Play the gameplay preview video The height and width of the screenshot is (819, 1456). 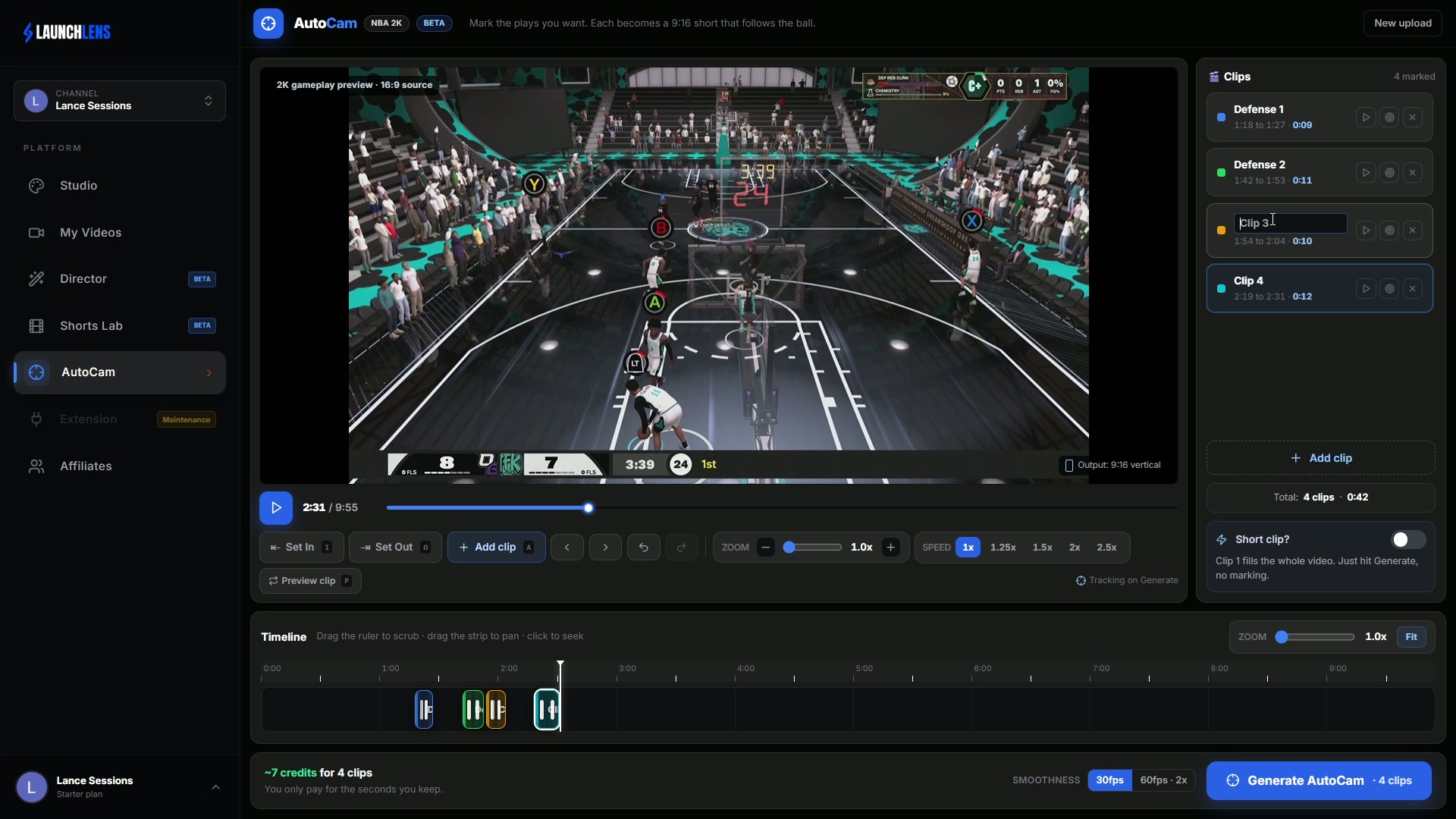[276, 508]
